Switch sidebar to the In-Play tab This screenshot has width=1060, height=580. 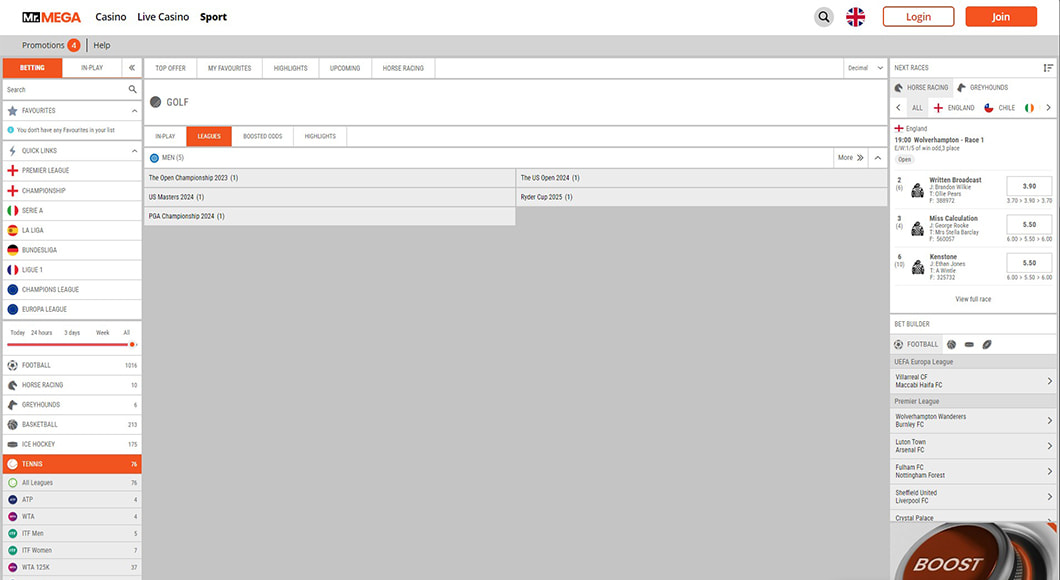pyautogui.click(x=92, y=68)
